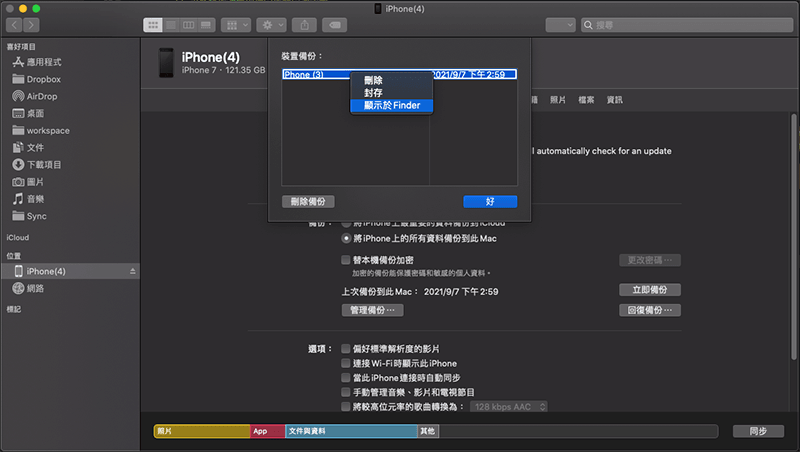Click the iCloud sidebar heading
The image size is (800, 452).
coord(18,238)
